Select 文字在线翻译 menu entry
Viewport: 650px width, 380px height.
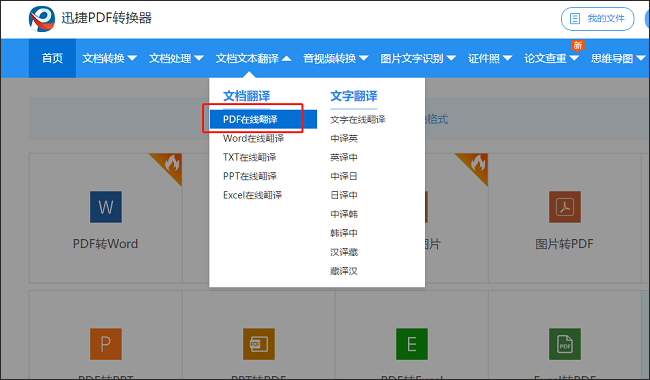click(x=357, y=120)
